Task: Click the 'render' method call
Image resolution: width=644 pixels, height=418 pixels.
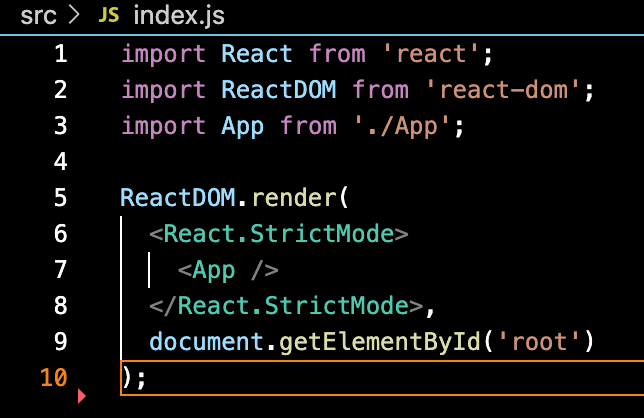Action: [294, 198]
